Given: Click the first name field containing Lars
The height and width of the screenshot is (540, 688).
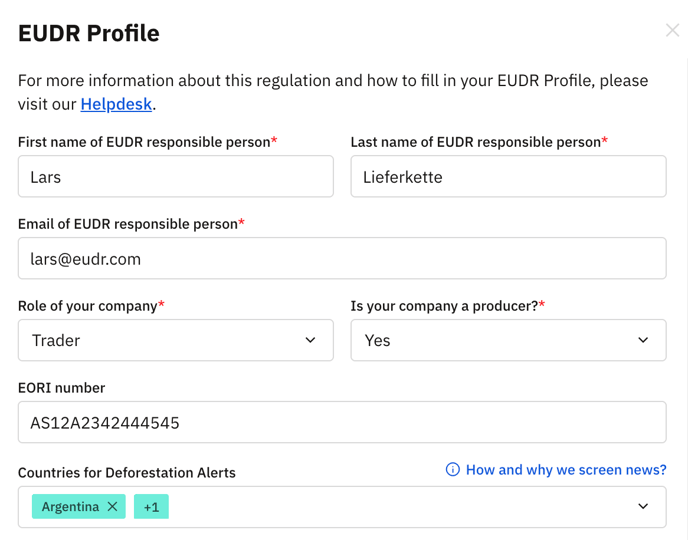Looking at the screenshot, I should click(x=175, y=177).
